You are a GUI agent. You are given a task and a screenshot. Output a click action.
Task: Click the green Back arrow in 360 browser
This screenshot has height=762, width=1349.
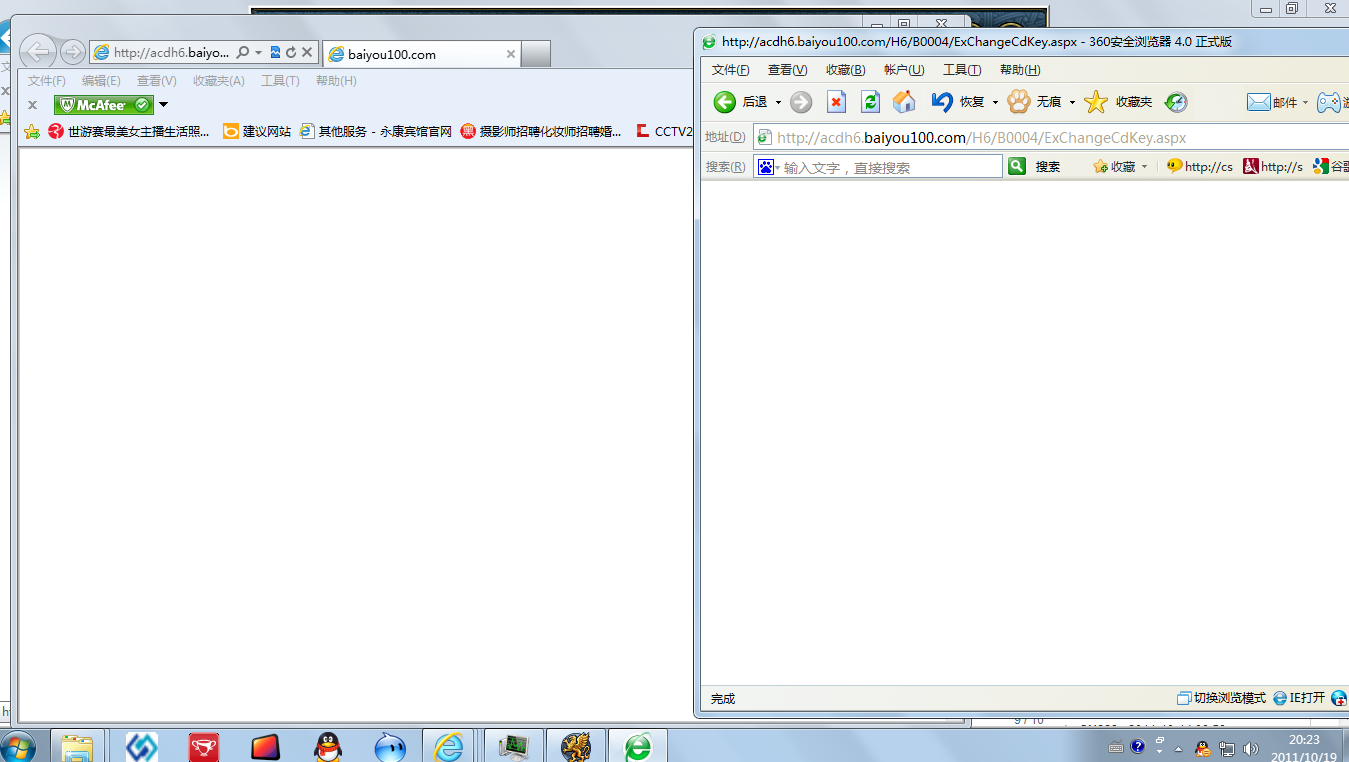point(724,102)
